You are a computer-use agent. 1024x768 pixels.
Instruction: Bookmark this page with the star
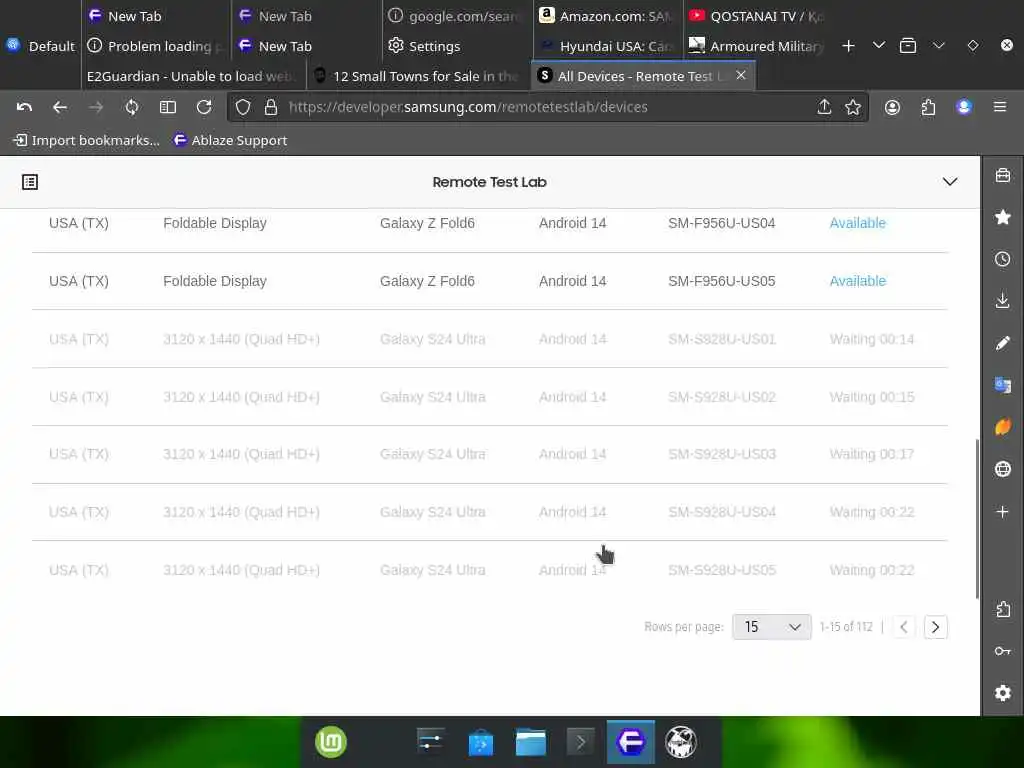coord(853,107)
